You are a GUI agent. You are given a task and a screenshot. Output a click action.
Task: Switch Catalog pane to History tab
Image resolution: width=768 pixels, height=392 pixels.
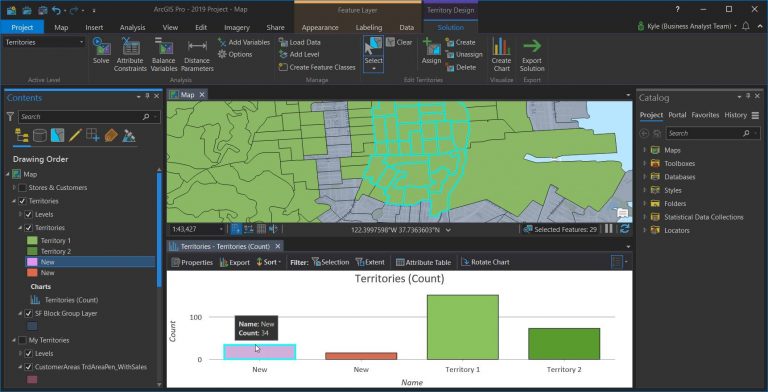735,115
